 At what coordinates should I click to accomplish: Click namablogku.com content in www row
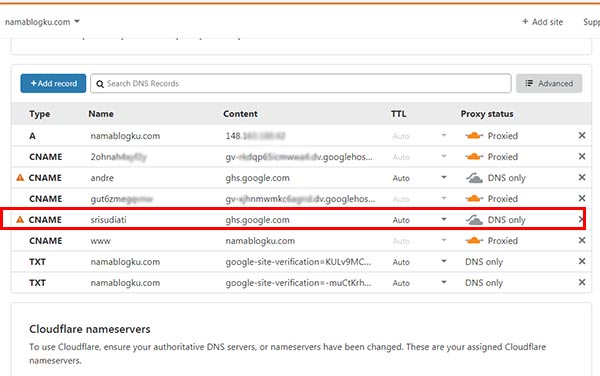click(260, 241)
